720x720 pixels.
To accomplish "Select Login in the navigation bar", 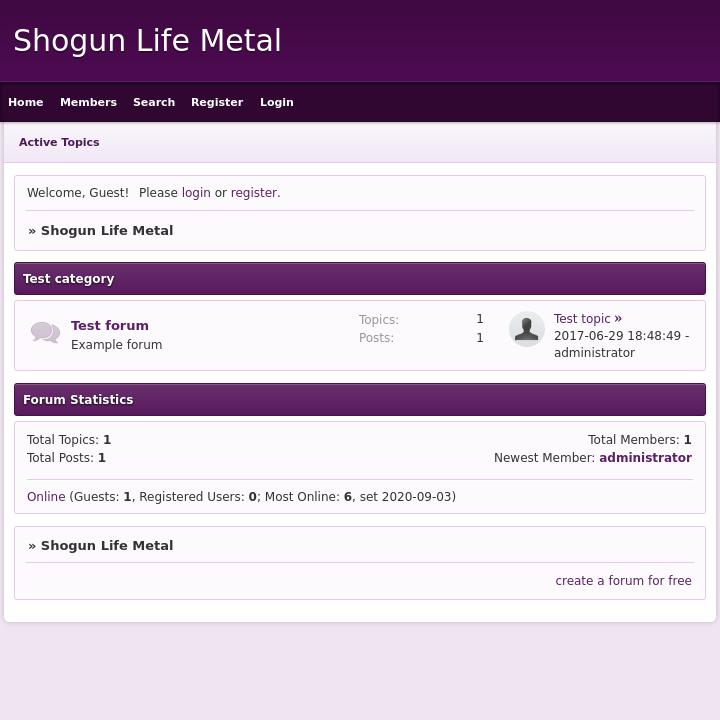I will pyautogui.click(x=277, y=102).
